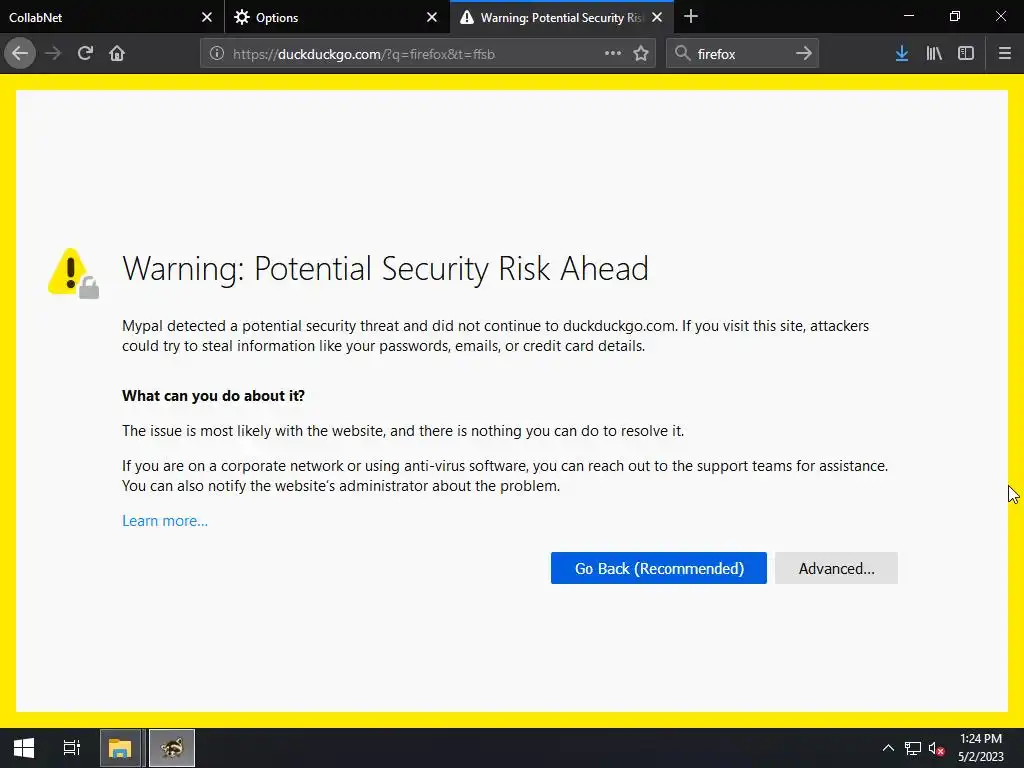Image resolution: width=1024 pixels, height=768 pixels.
Task: Reload the current page
Action: pos(85,54)
